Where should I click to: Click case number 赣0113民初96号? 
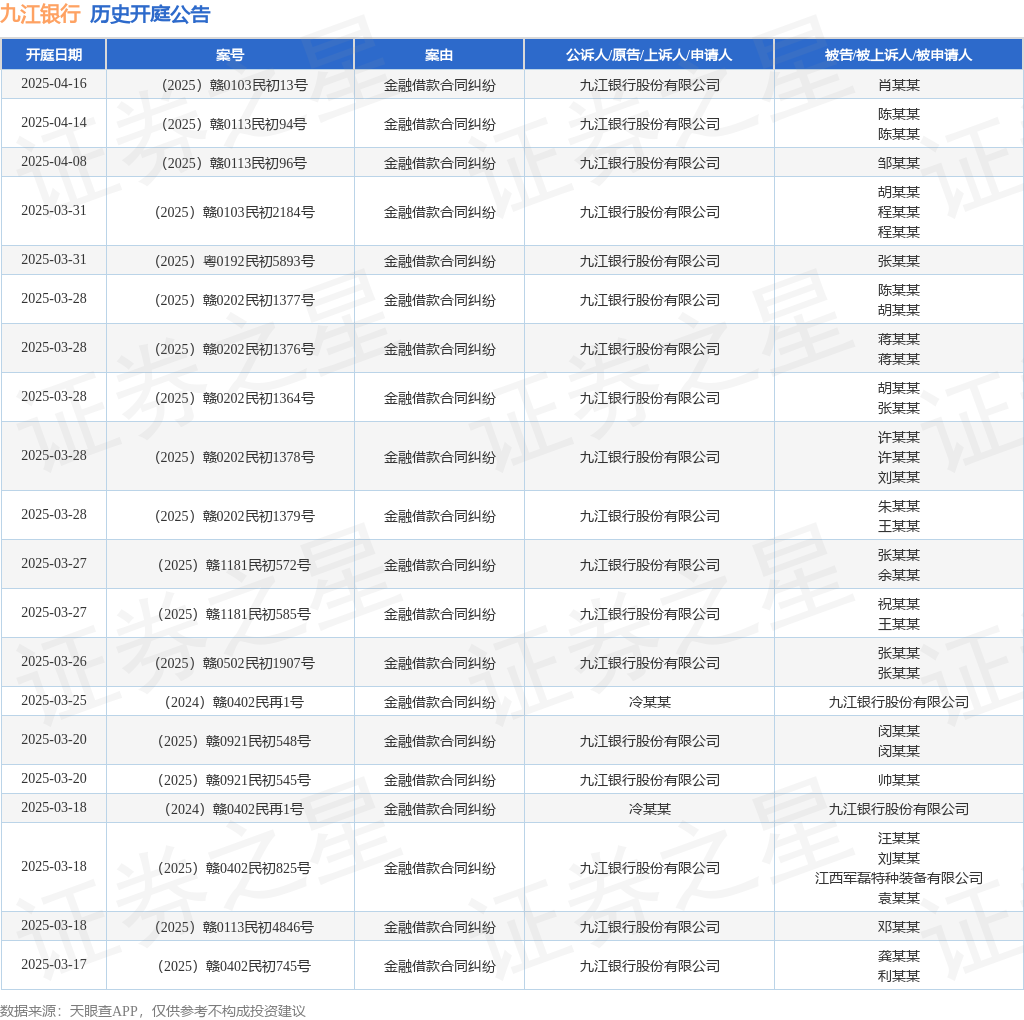coord(234,163)
